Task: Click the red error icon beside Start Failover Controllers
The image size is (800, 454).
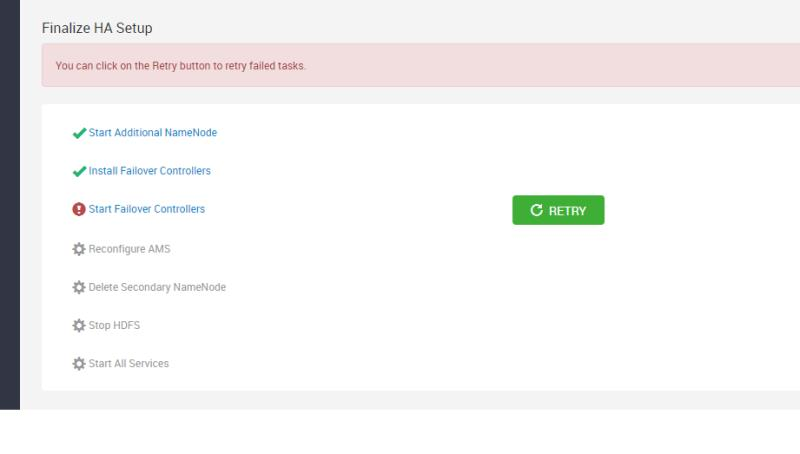Action: 79,209
